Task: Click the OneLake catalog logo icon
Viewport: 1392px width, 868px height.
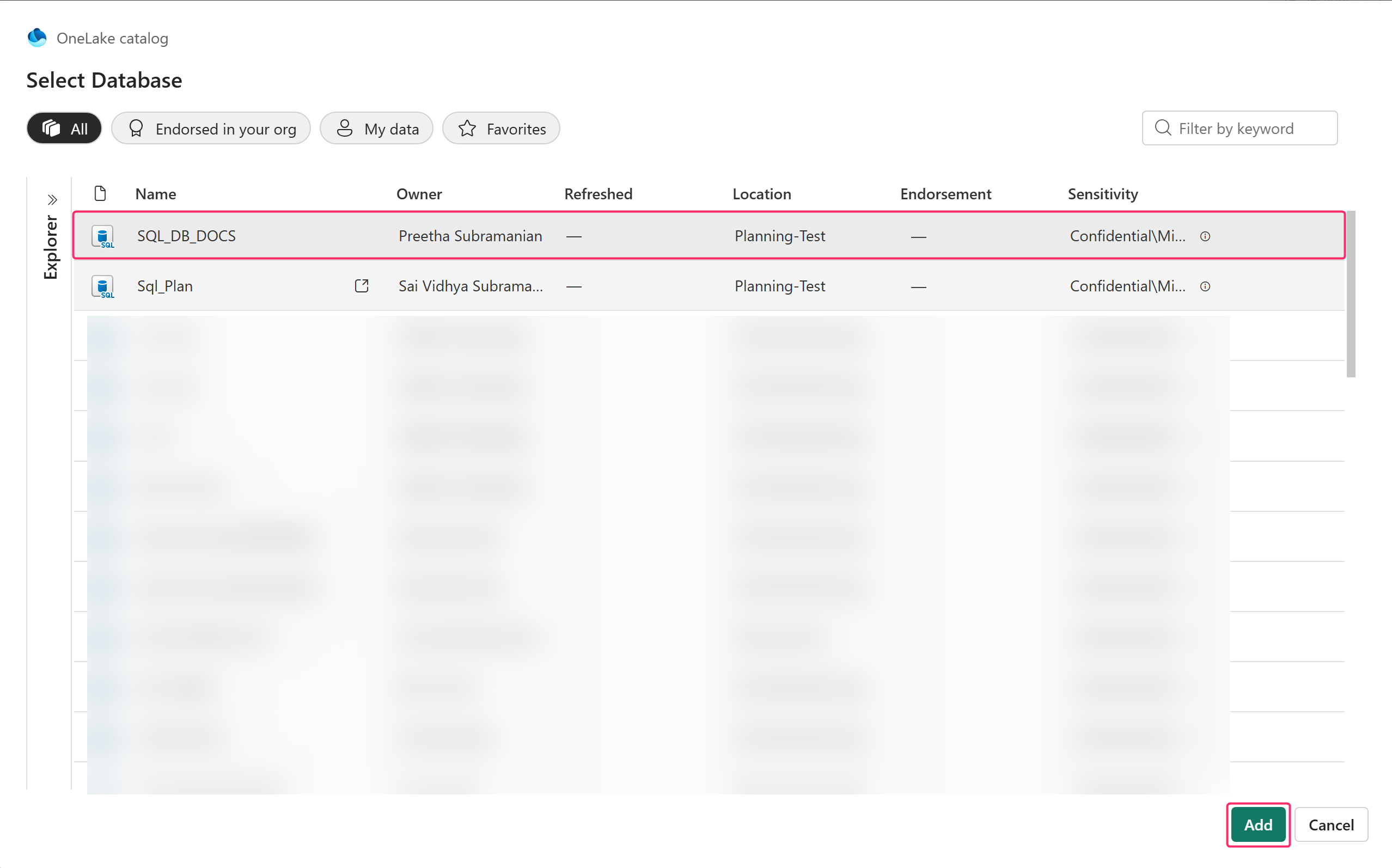Action: point(38,38)
